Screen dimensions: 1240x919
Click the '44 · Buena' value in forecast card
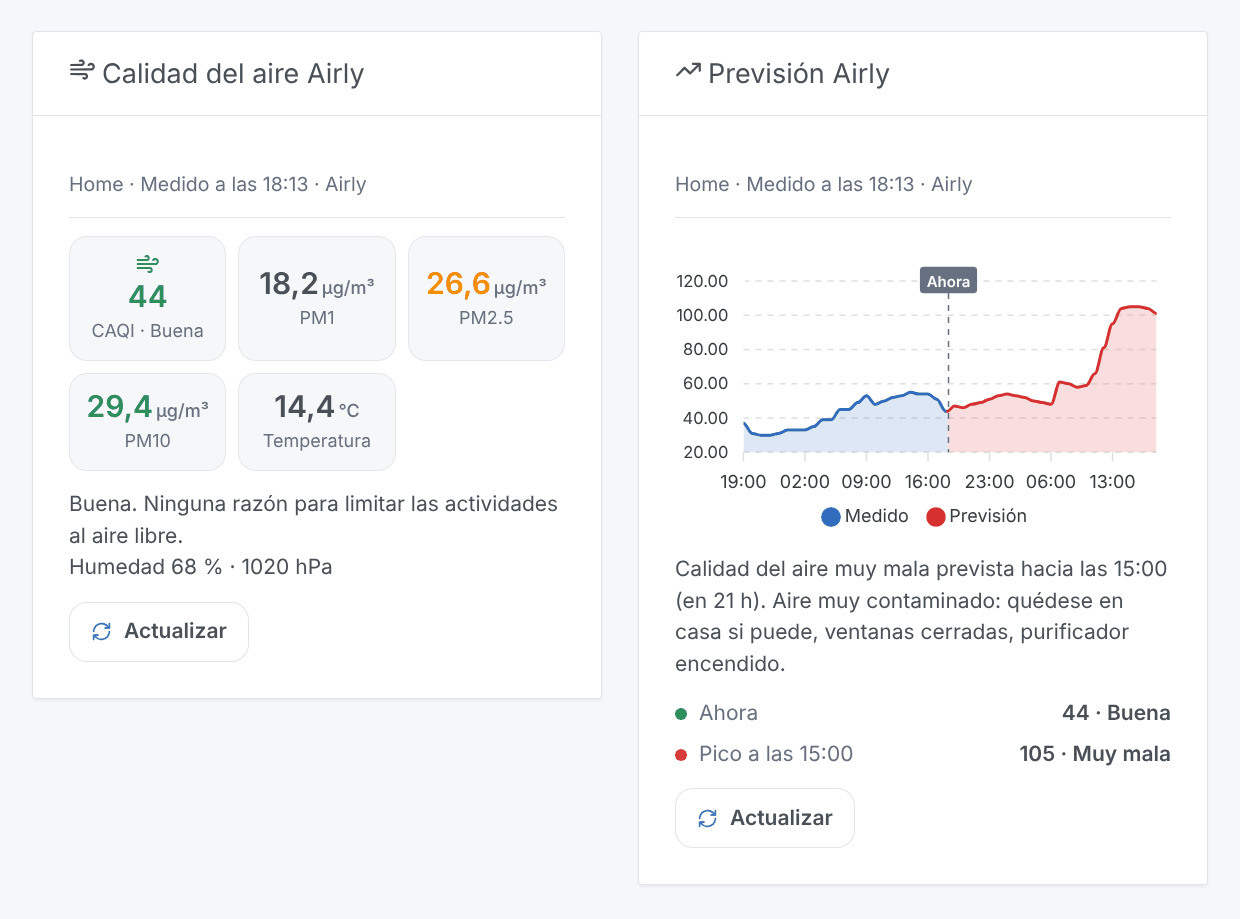[x=1116, y=713]
